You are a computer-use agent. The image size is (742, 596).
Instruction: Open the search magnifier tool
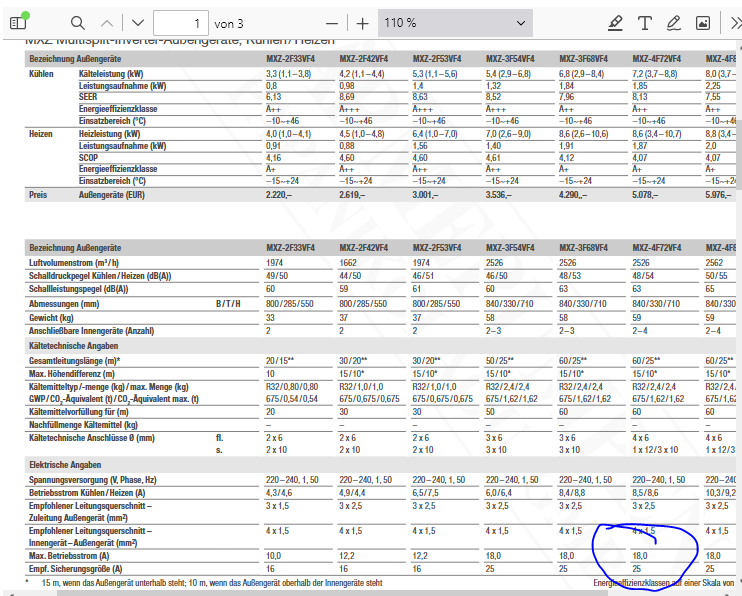pyautogui.click(x=78, y=23)
